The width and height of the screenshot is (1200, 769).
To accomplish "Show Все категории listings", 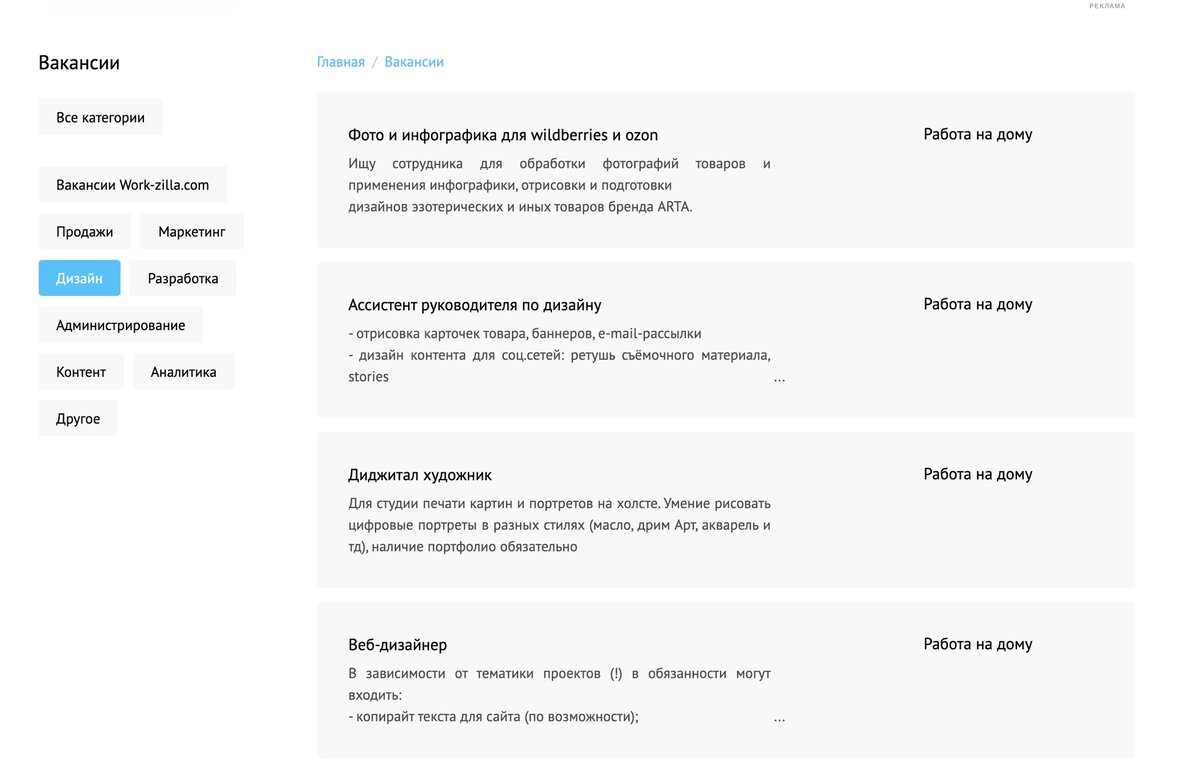I will 100,117.
